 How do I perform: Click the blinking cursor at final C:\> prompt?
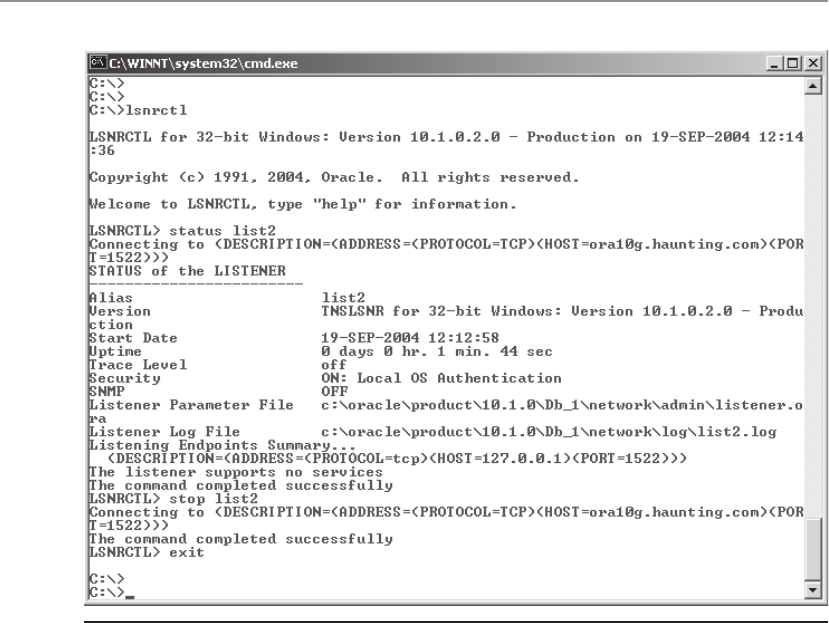tap(130, 597)
